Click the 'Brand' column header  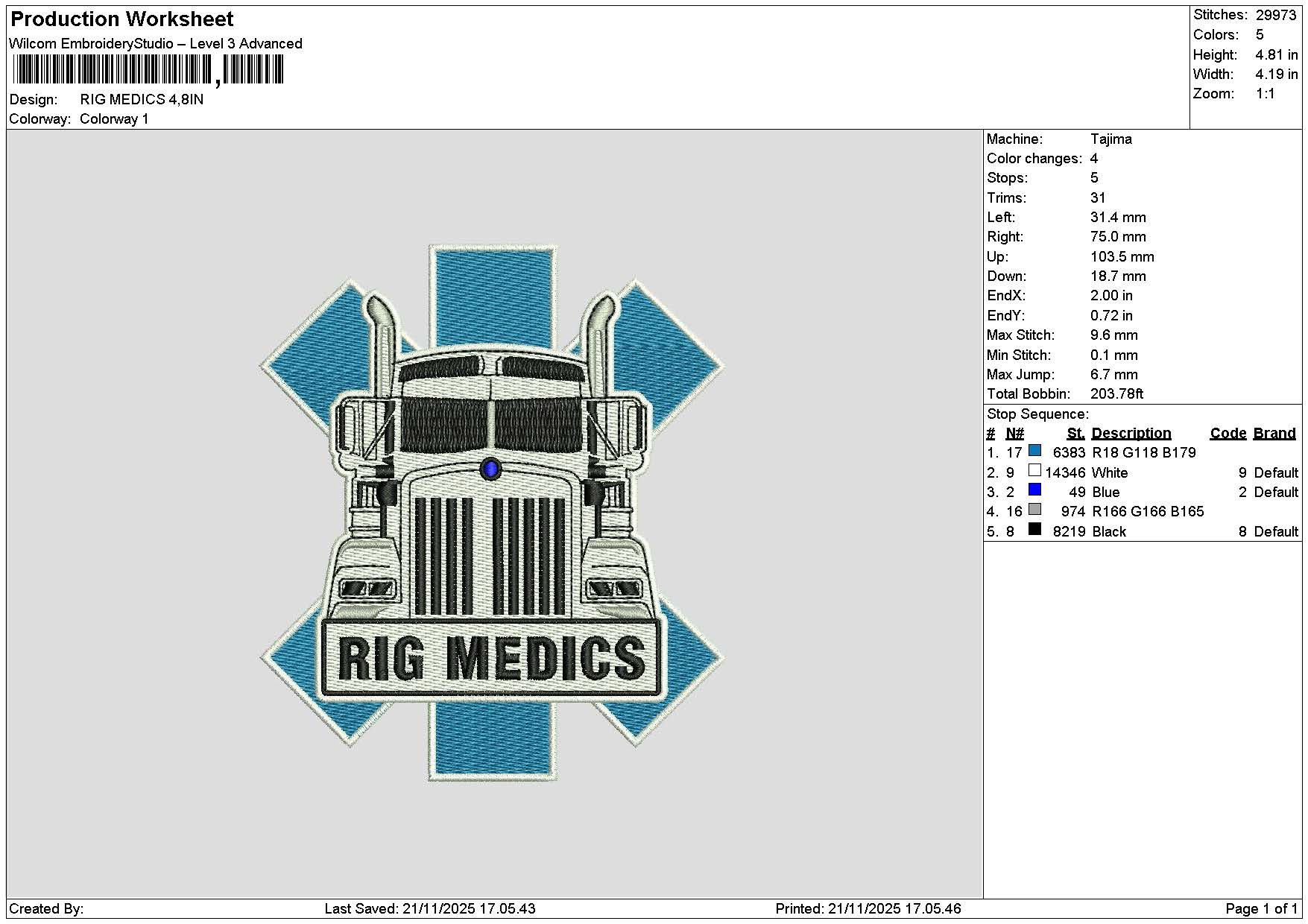[1274, 433]
